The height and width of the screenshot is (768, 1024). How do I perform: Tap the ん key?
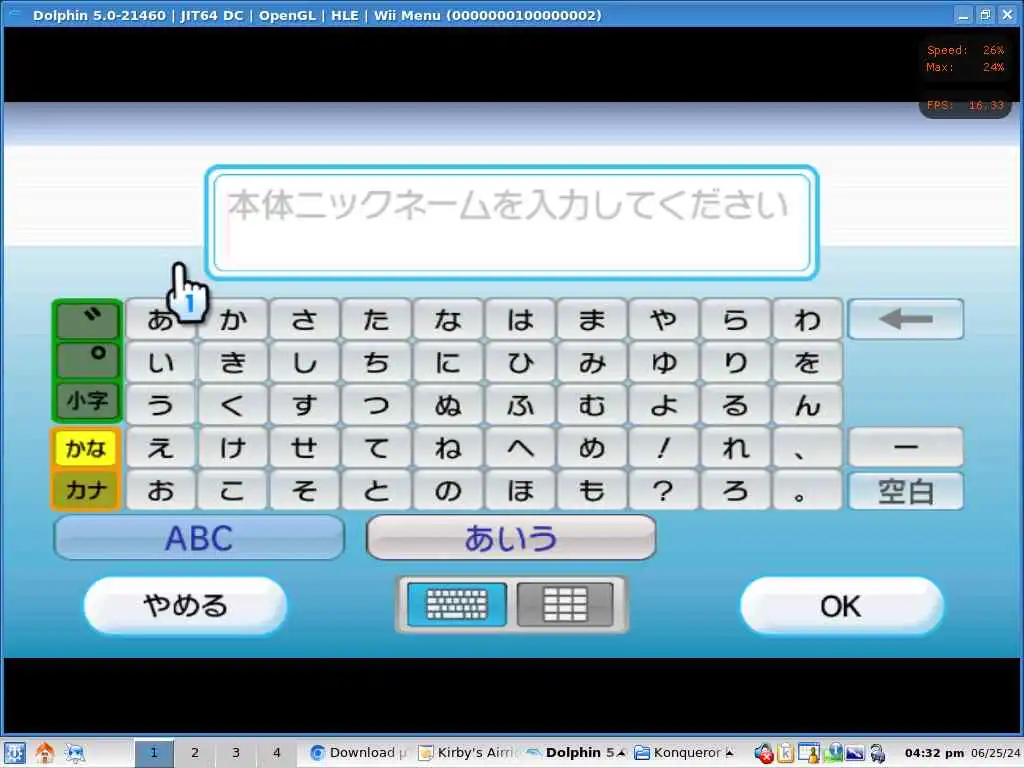click(x=807, y=405)
